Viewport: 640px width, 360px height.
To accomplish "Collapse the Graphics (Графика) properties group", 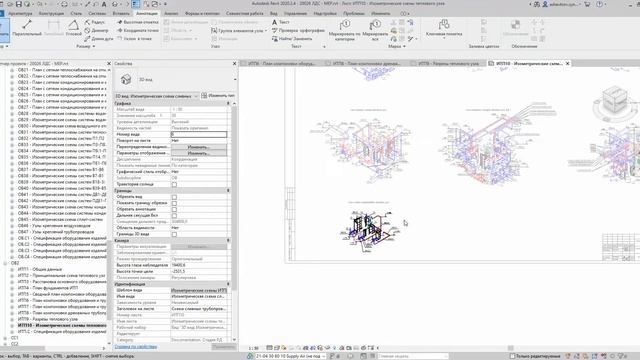I will [228, 104].
